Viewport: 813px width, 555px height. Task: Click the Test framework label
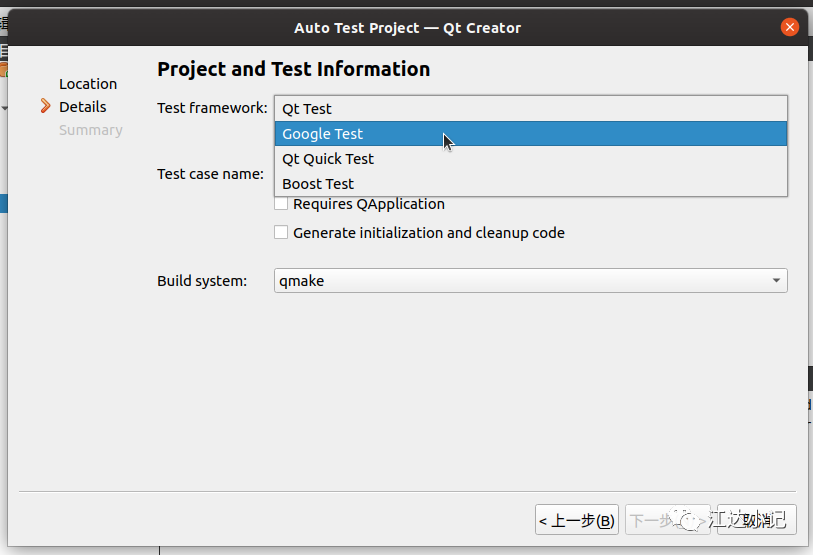pyautogui.click(x=212, y=108)
